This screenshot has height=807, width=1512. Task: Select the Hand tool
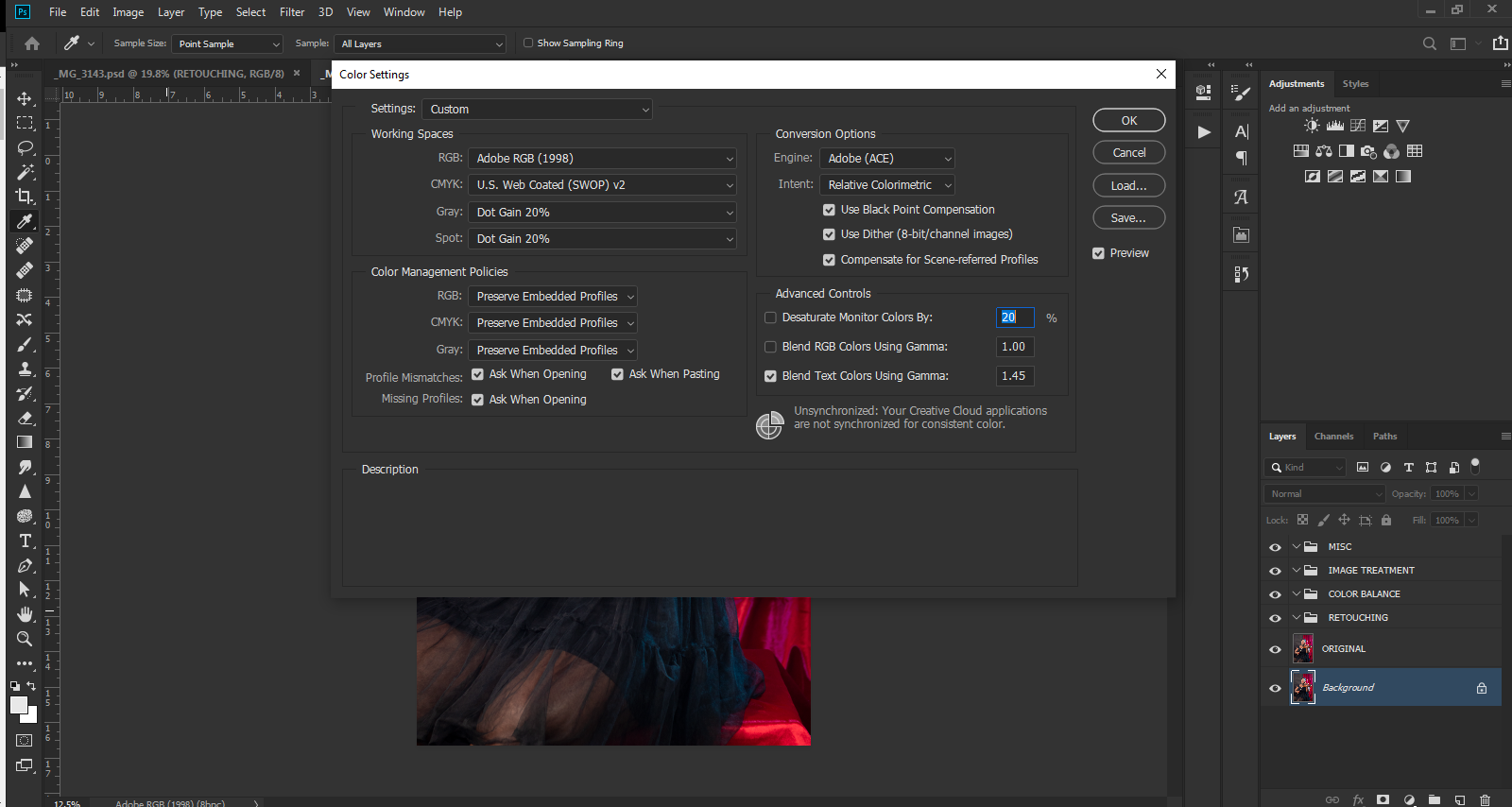(25, 614)
